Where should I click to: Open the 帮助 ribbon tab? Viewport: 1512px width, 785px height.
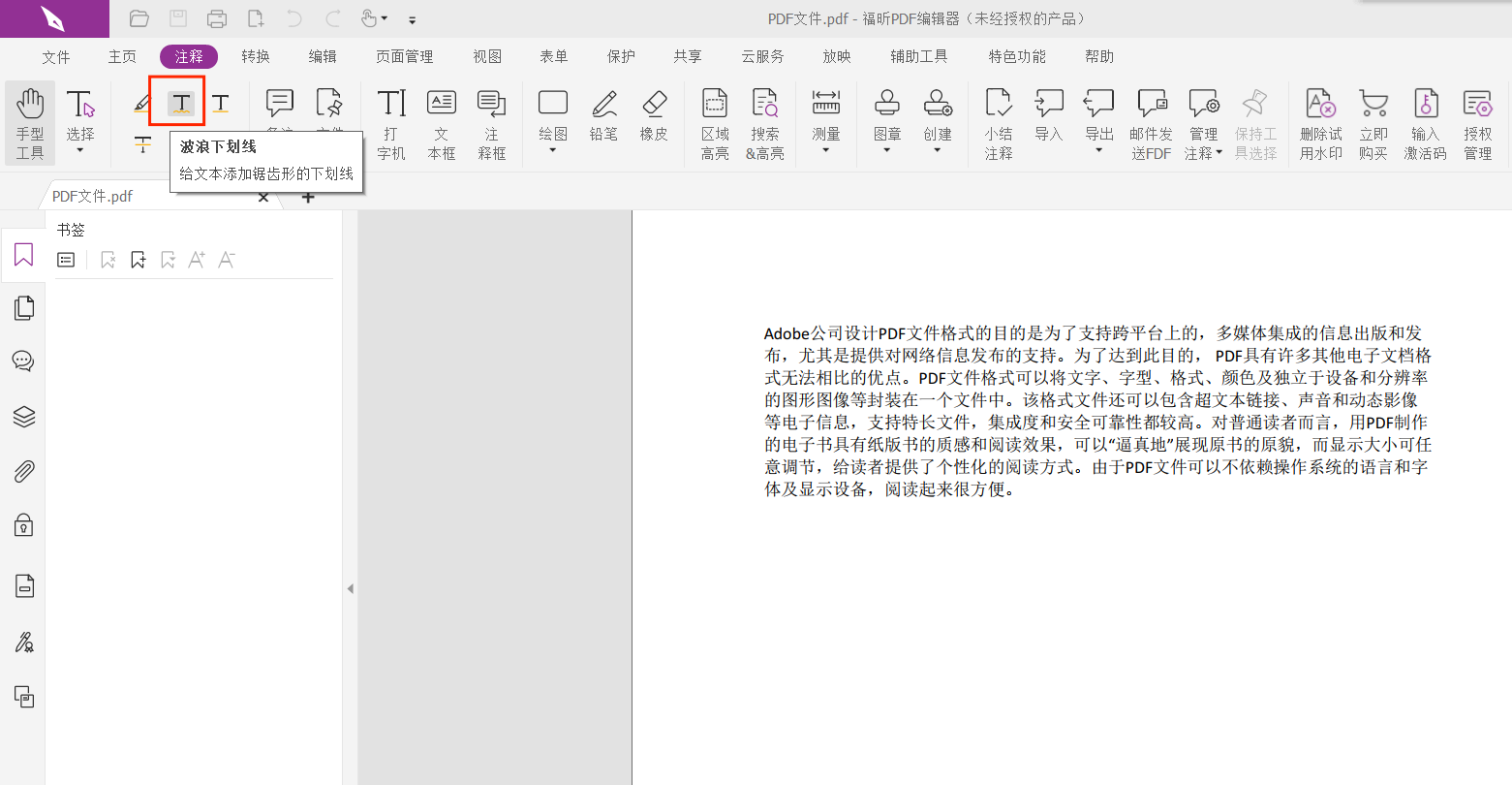click(1099, 57)
